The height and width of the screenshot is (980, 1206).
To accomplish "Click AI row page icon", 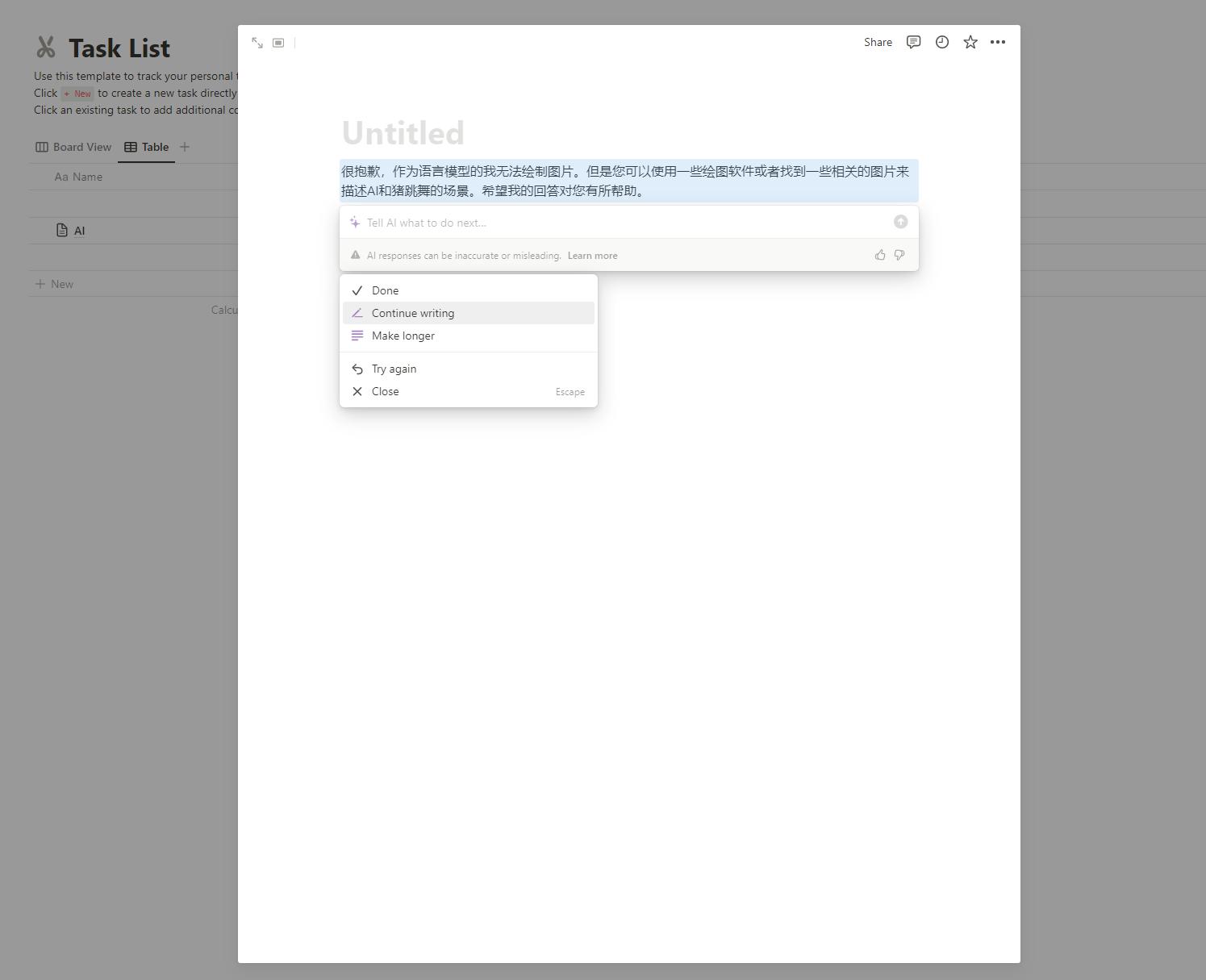I will [x=62, y=230].
